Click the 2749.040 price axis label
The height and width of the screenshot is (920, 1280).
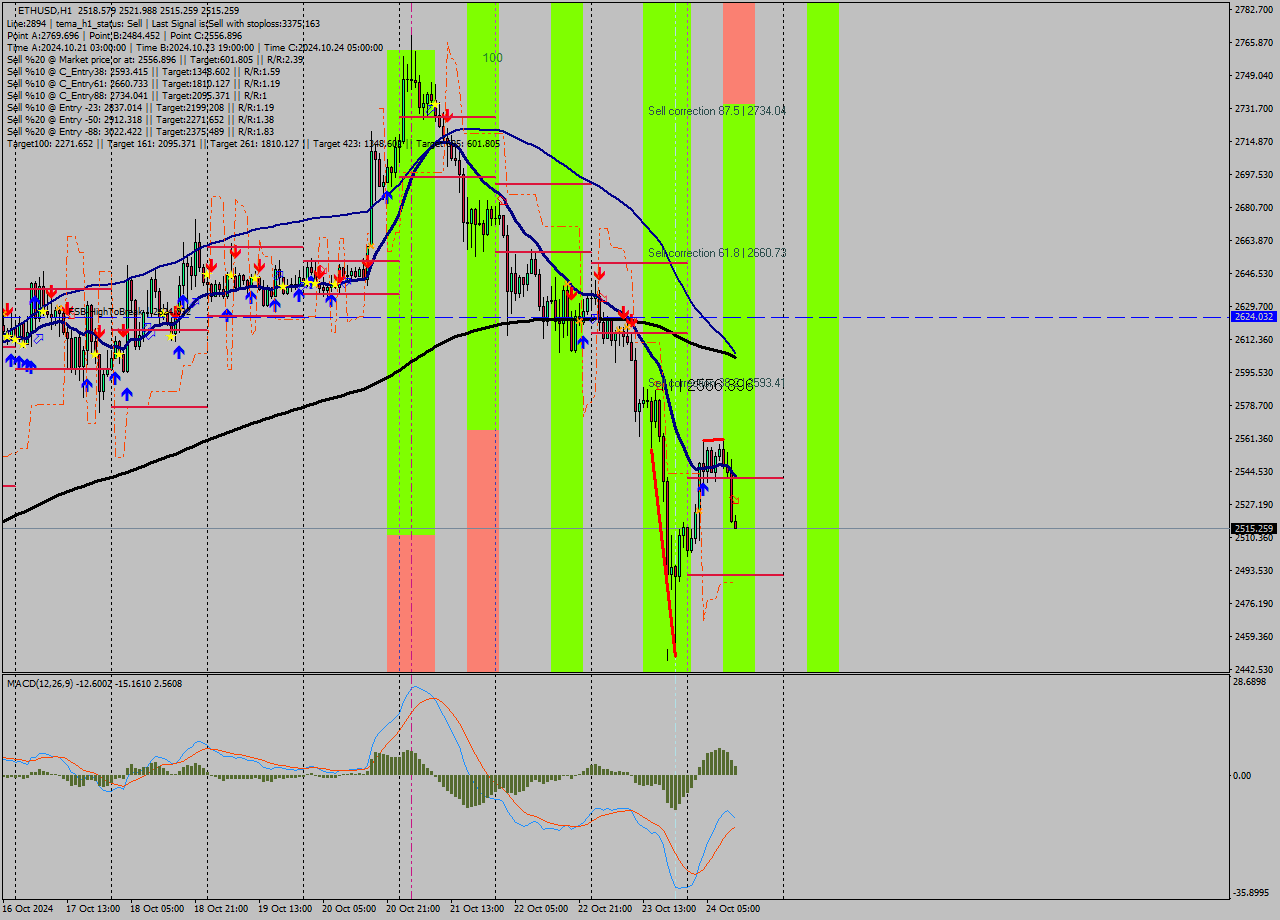click(1254, 75)
